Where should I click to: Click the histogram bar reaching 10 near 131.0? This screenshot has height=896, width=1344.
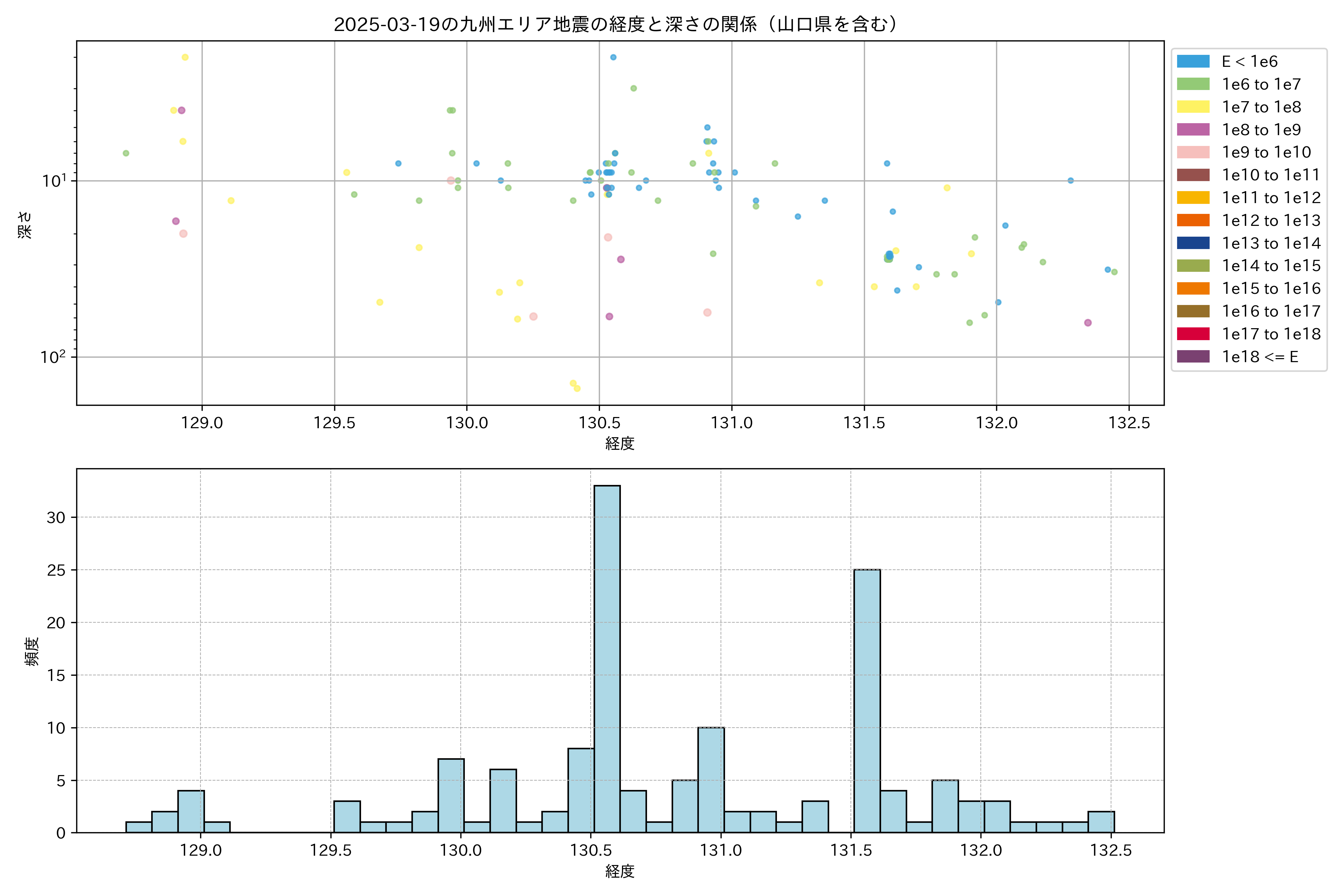click(711, 780)
